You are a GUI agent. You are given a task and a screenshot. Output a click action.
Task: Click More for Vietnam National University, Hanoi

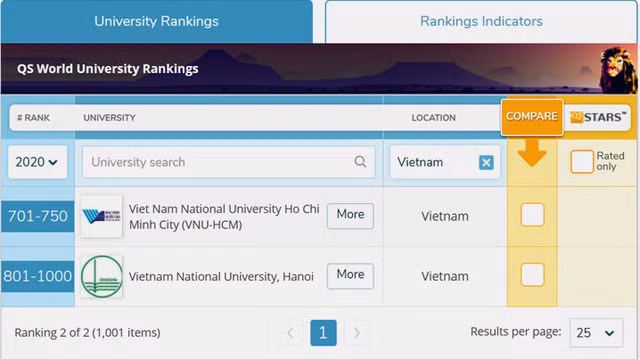coord(350,276)
